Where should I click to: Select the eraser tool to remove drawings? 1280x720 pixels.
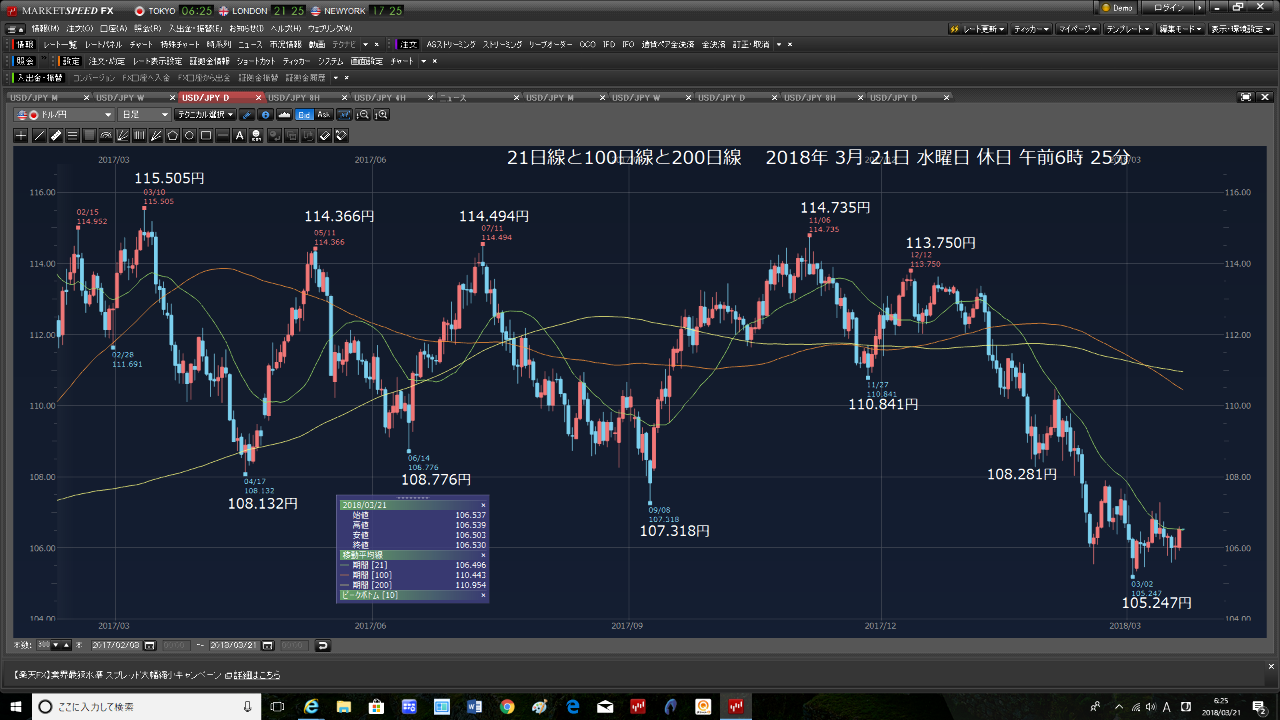point(324,136)
